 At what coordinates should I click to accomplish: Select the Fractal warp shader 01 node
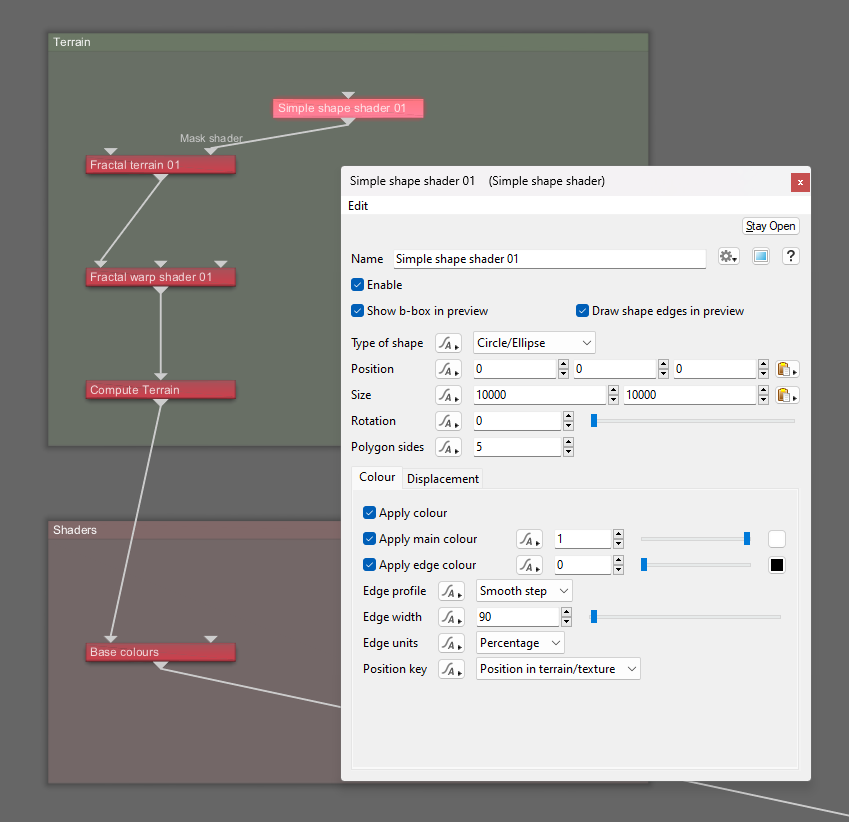[x=160, y=276]
